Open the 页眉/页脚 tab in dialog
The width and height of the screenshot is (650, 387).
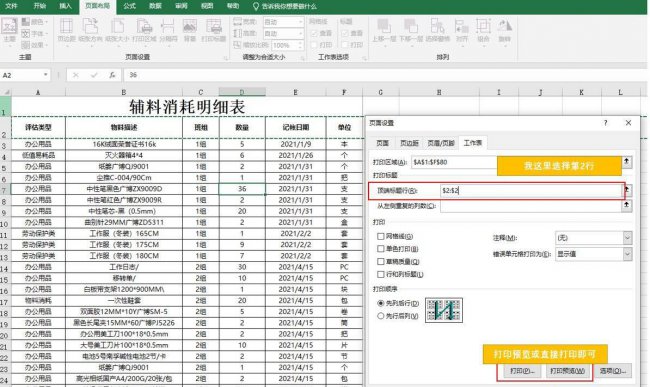pos(441,143)
